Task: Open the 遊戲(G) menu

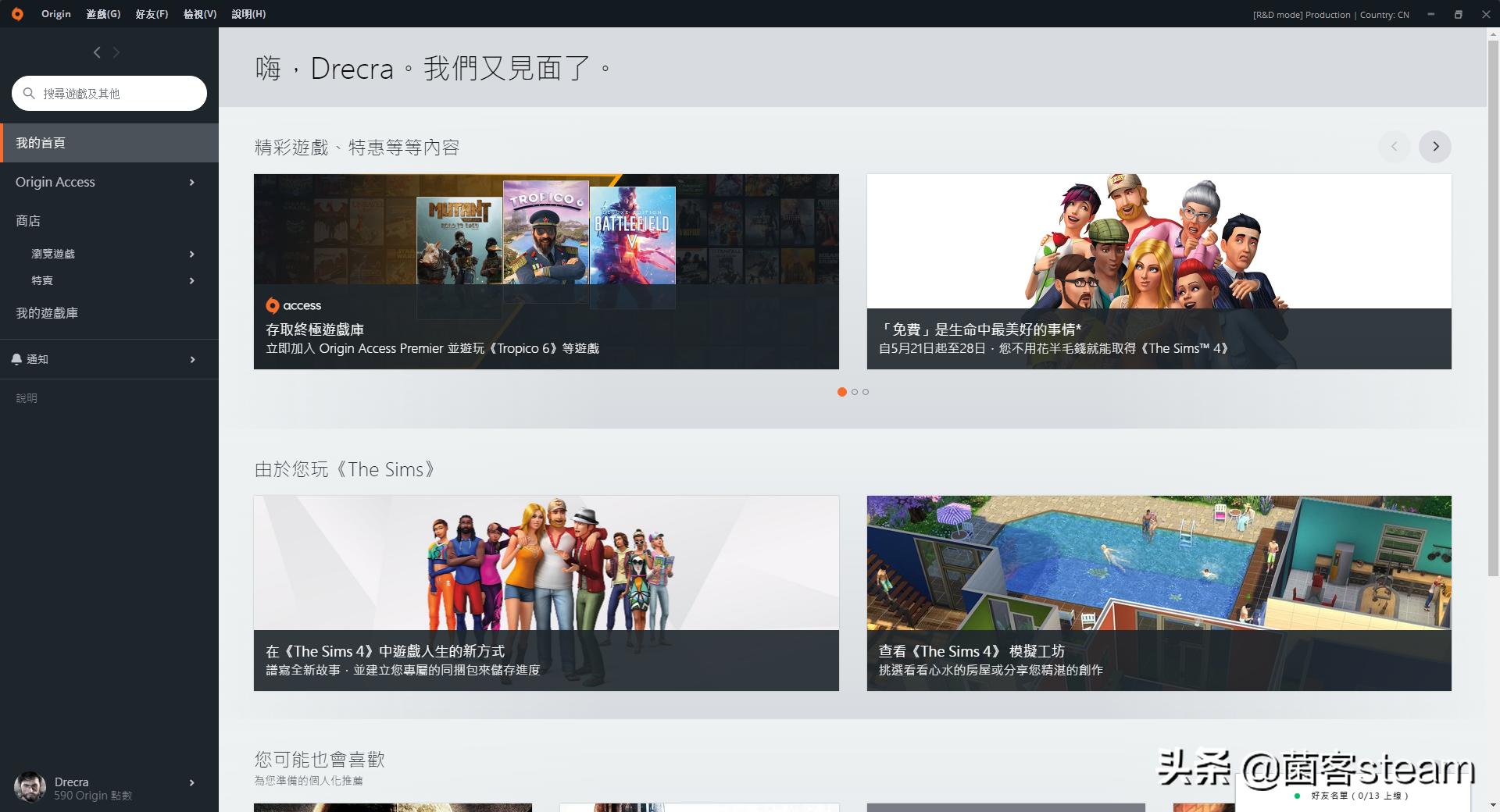Action: tap(103, 14)
